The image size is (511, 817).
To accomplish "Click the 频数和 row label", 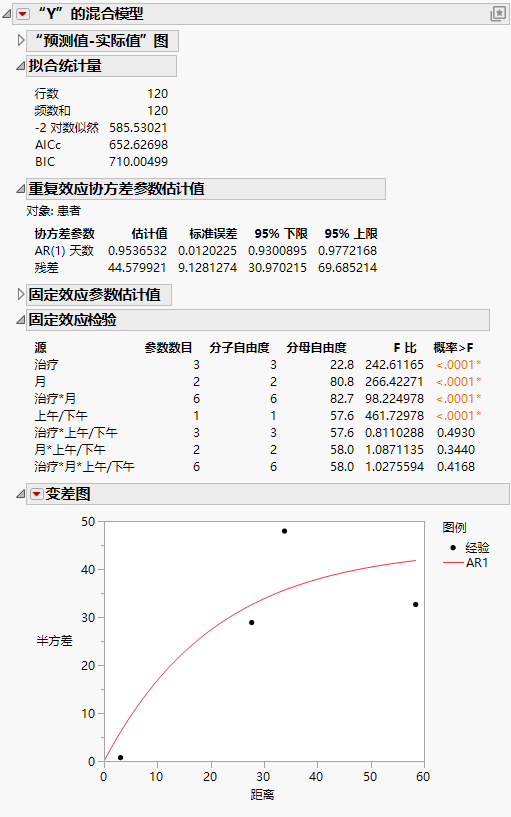I will [53, 110].
